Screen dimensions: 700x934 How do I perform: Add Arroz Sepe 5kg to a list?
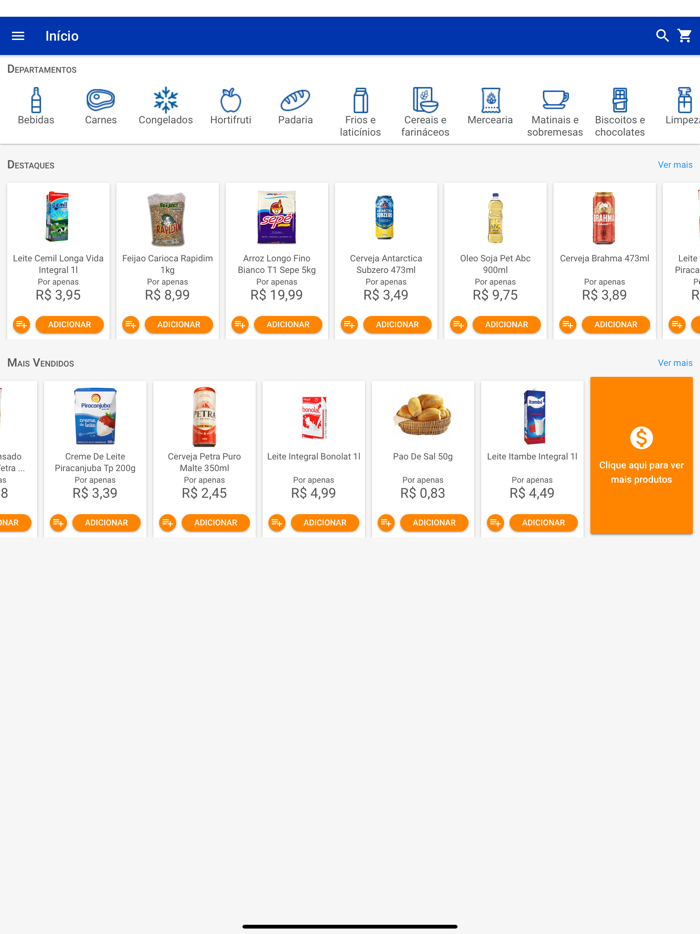tap(240, 325)
